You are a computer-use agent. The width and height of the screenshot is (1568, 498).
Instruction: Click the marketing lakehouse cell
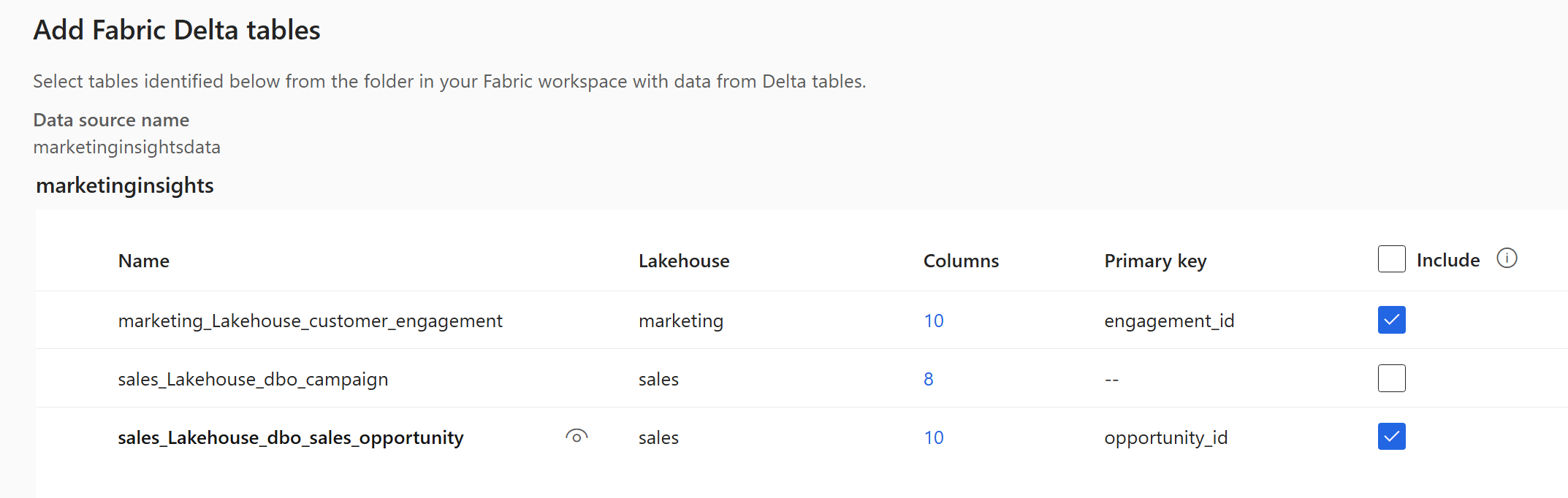pyautogui.click(x=681, y=321)
